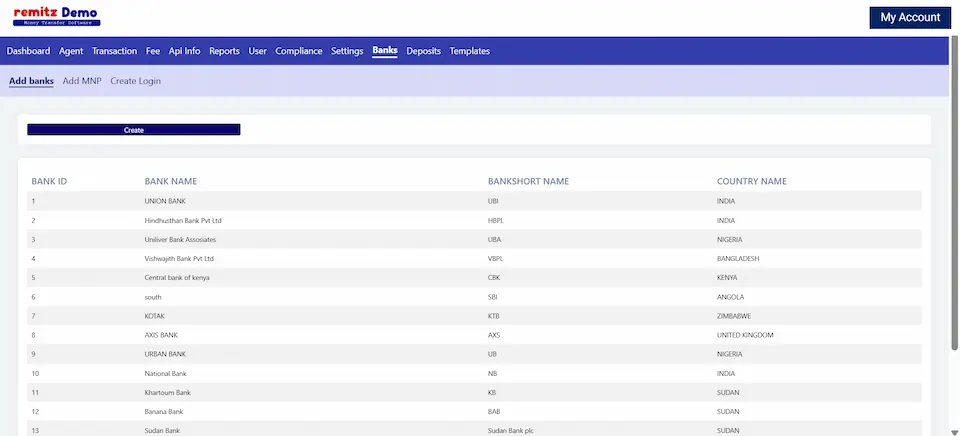The image size is (960, 436).
Task: Click the Remitz Demo logo
Action: click(56, 16)
